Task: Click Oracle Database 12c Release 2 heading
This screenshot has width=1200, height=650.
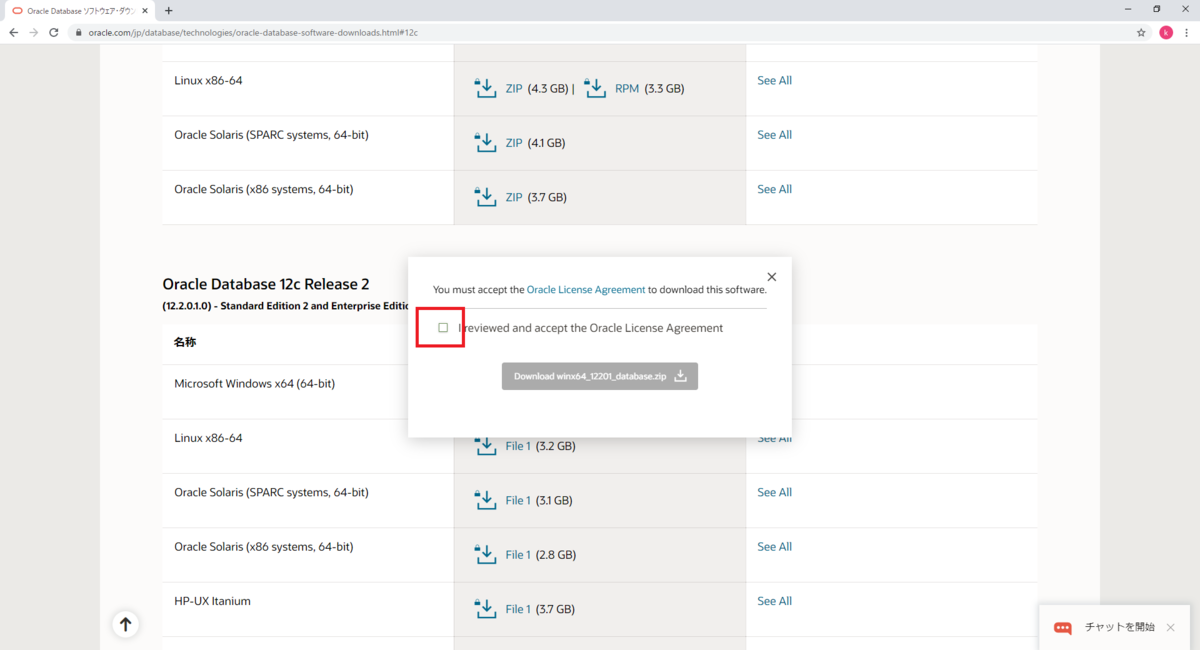Action: click(266, 284)
